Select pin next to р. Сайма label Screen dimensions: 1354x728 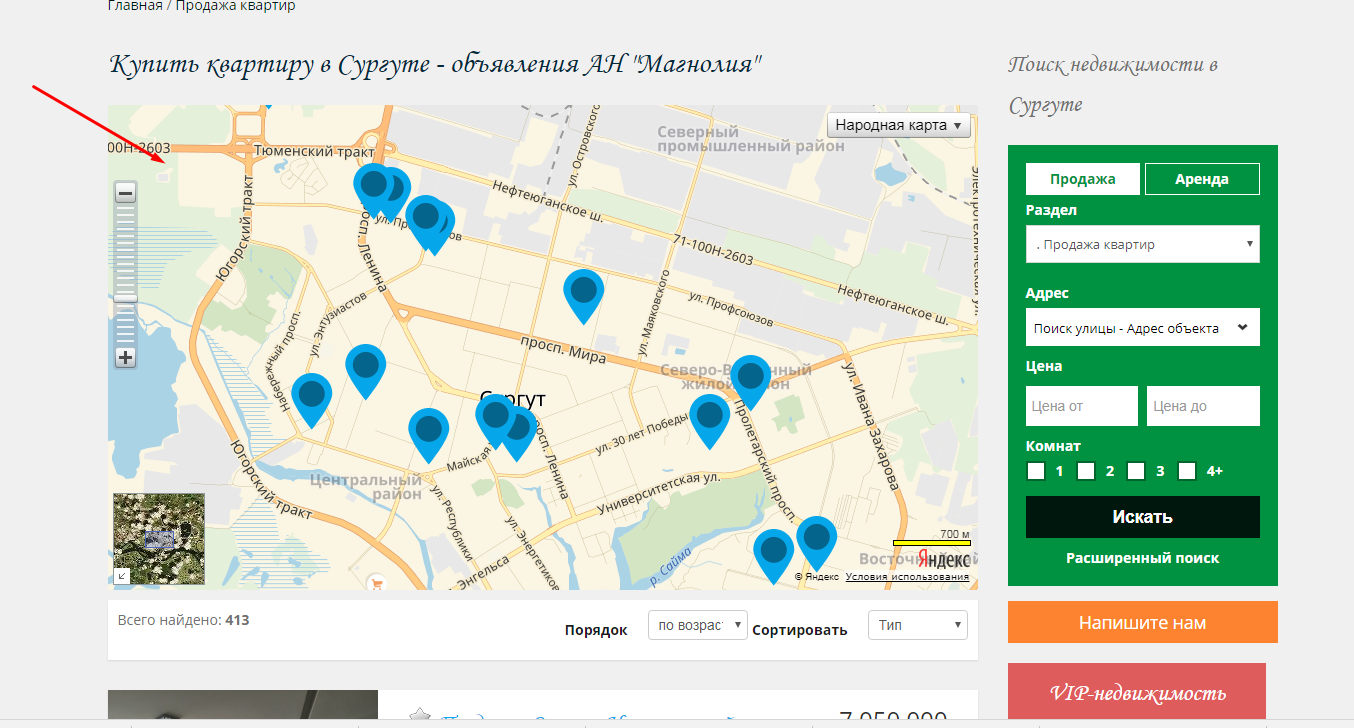point(773,556)
